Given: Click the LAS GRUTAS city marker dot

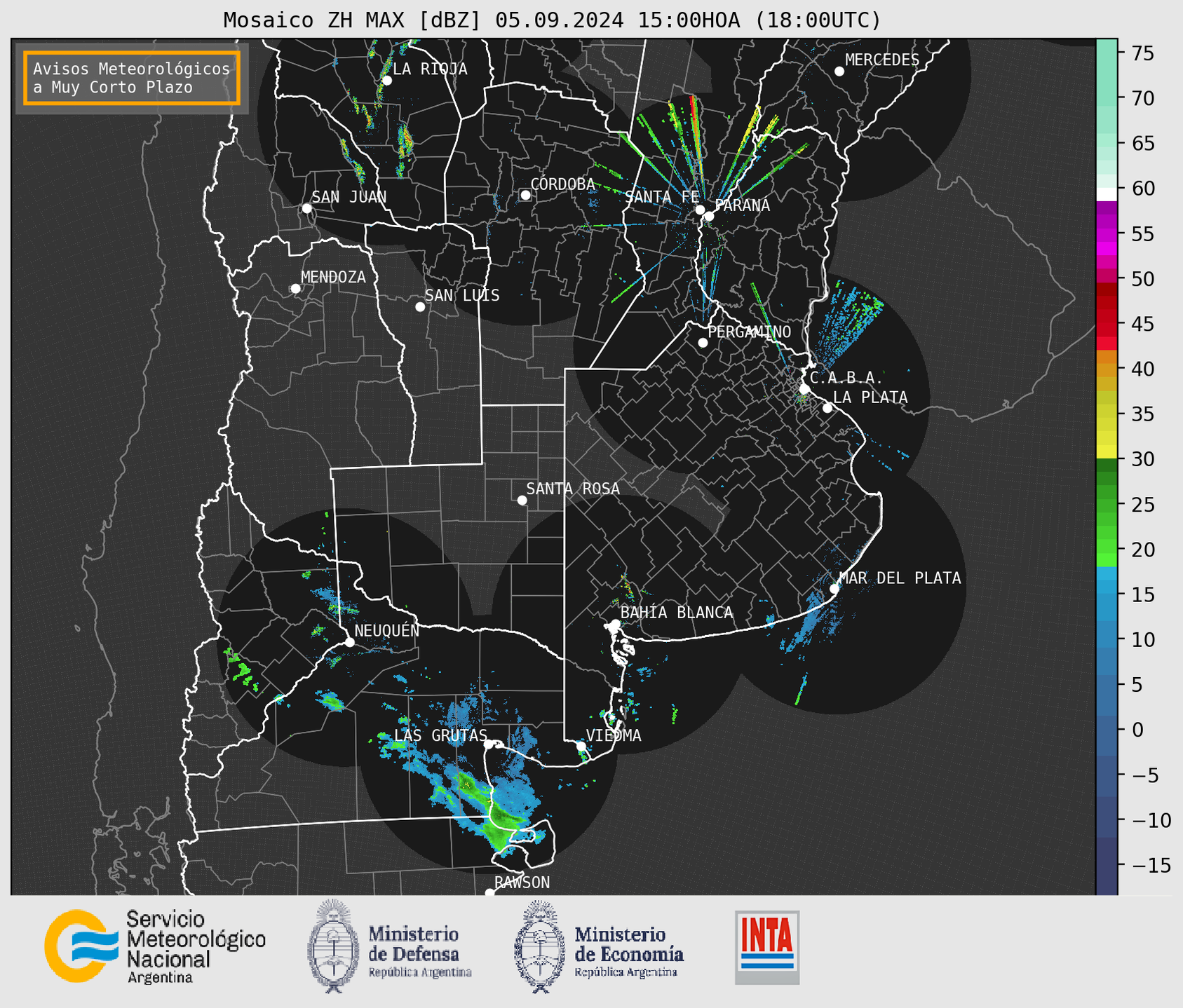Looking at the screenshot, I should [489, 744].
